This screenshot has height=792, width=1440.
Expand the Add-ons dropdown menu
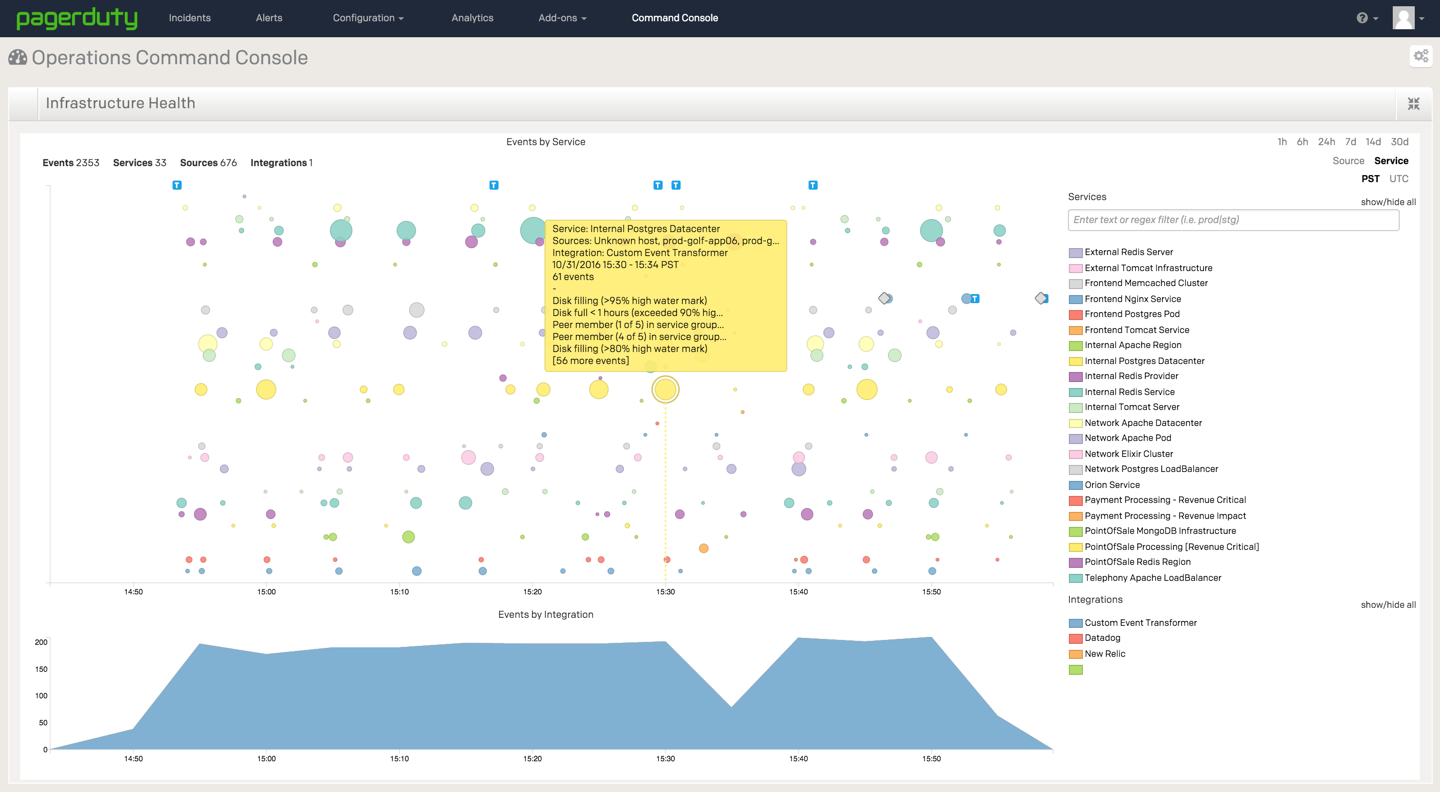coord(562,18)
